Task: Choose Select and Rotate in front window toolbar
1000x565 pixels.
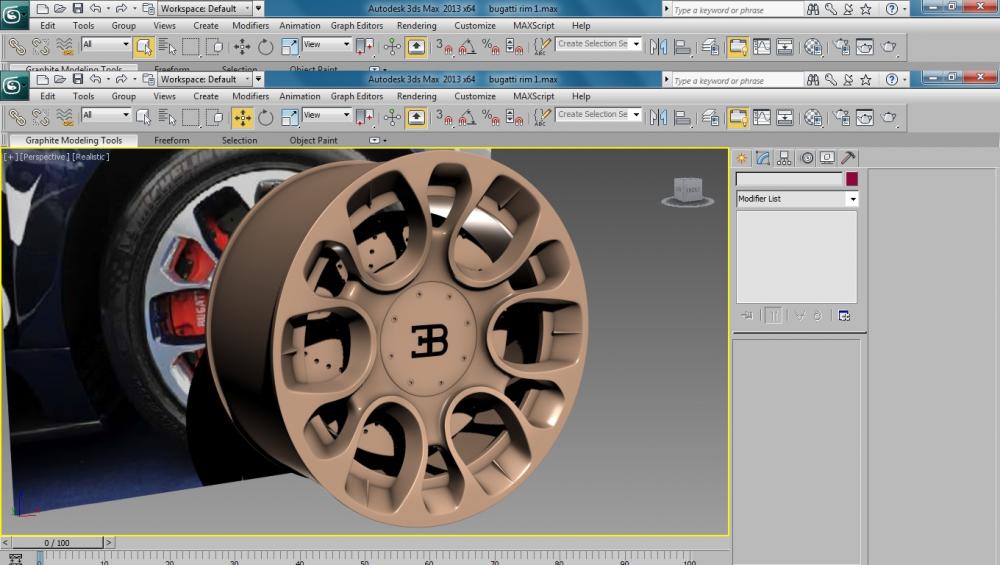Action: pyautogui.click(x=265, y=117)
